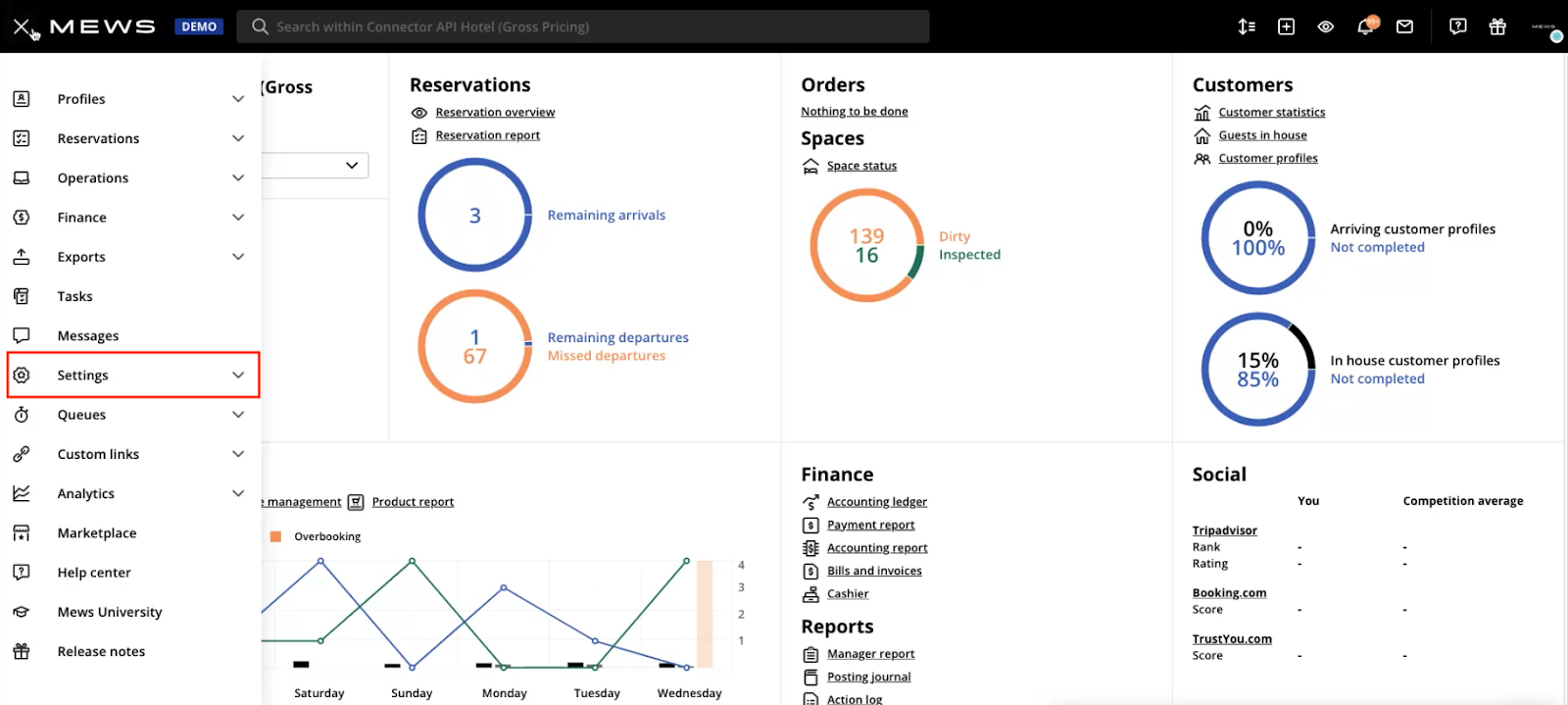Open the partially hidden dropdown beside sidebar

[316, 165]
